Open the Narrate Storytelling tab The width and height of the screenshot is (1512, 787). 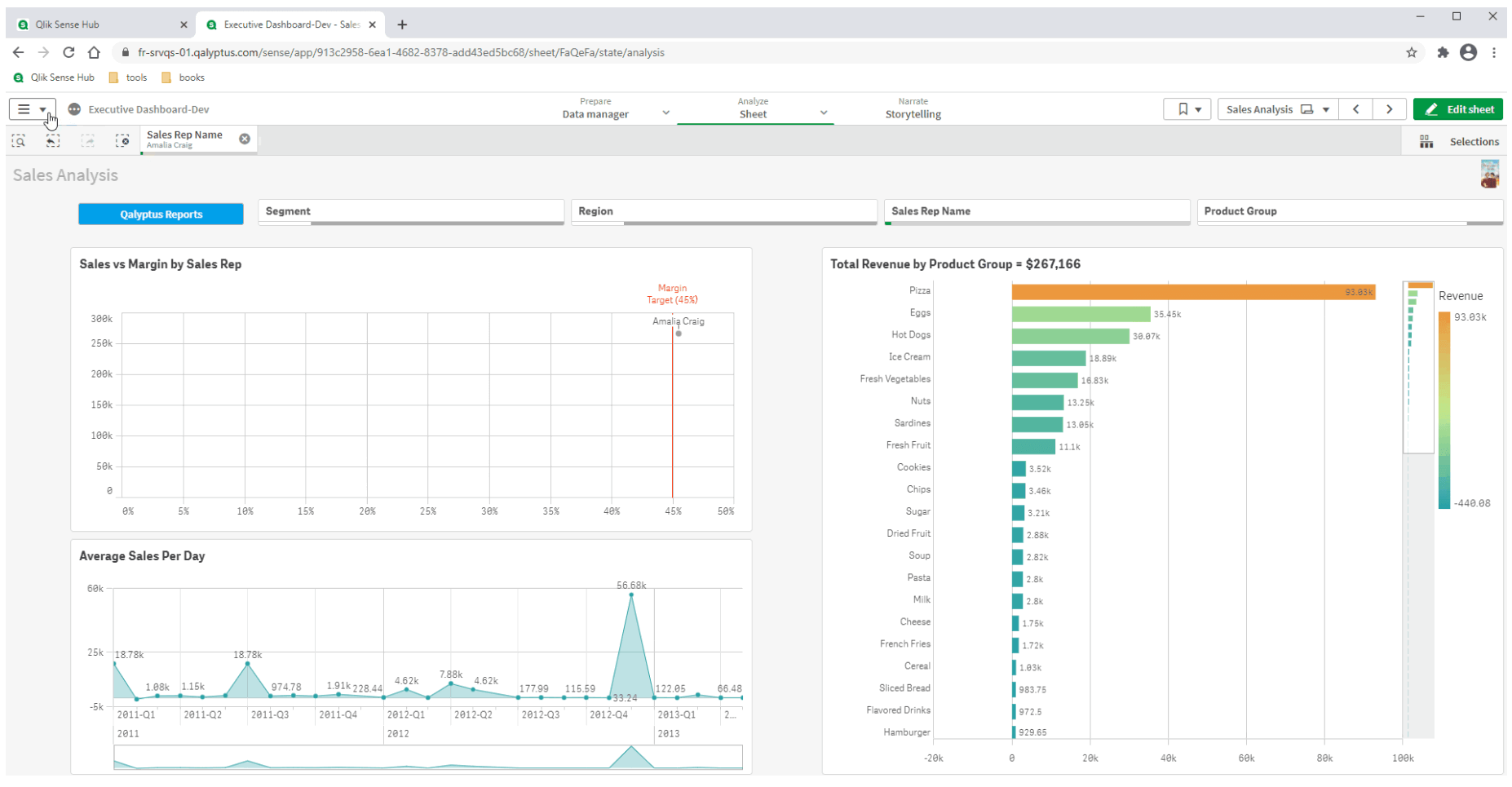913,108
